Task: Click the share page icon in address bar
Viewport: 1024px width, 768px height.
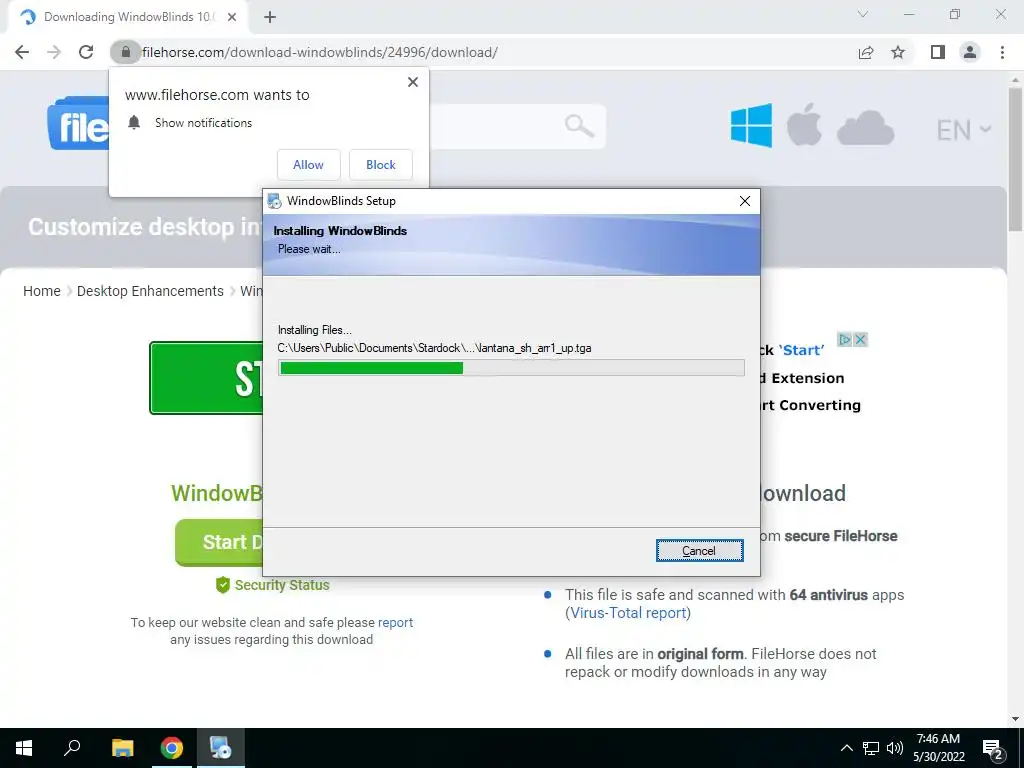Action: (866, 52)
